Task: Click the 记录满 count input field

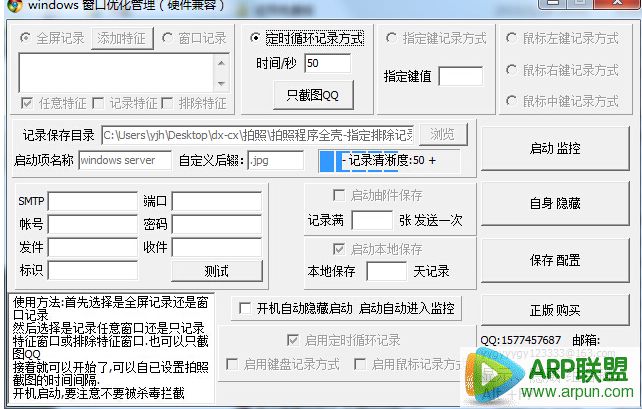Action: (x=372, y=221)
